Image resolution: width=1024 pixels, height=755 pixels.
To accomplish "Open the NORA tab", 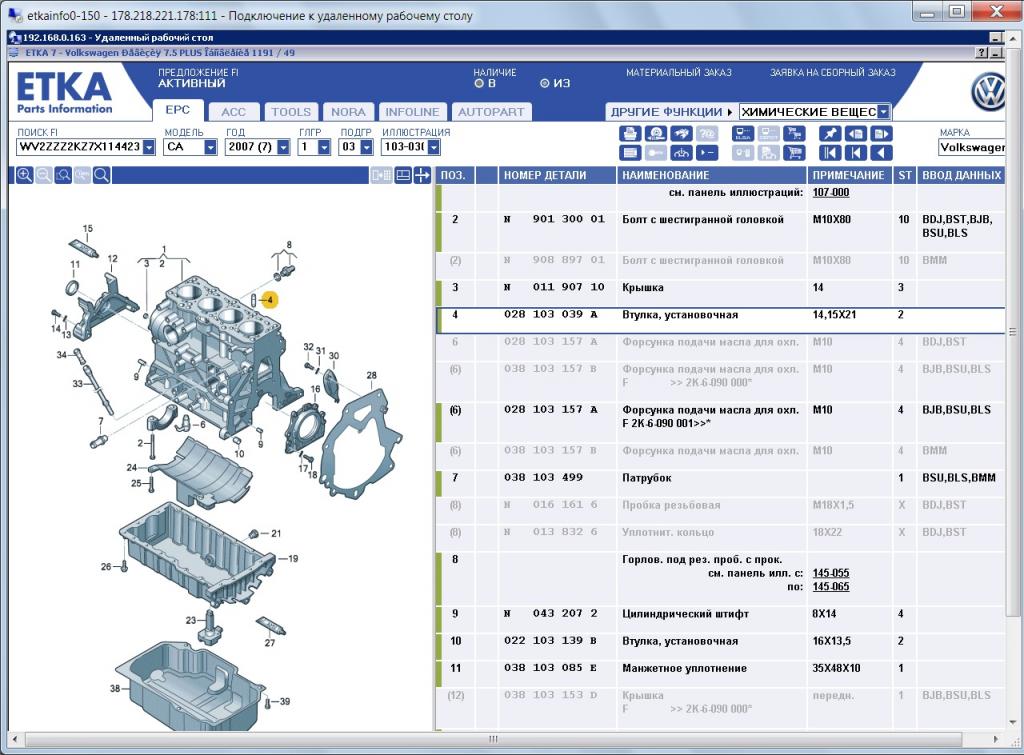I will pos(348,112).
